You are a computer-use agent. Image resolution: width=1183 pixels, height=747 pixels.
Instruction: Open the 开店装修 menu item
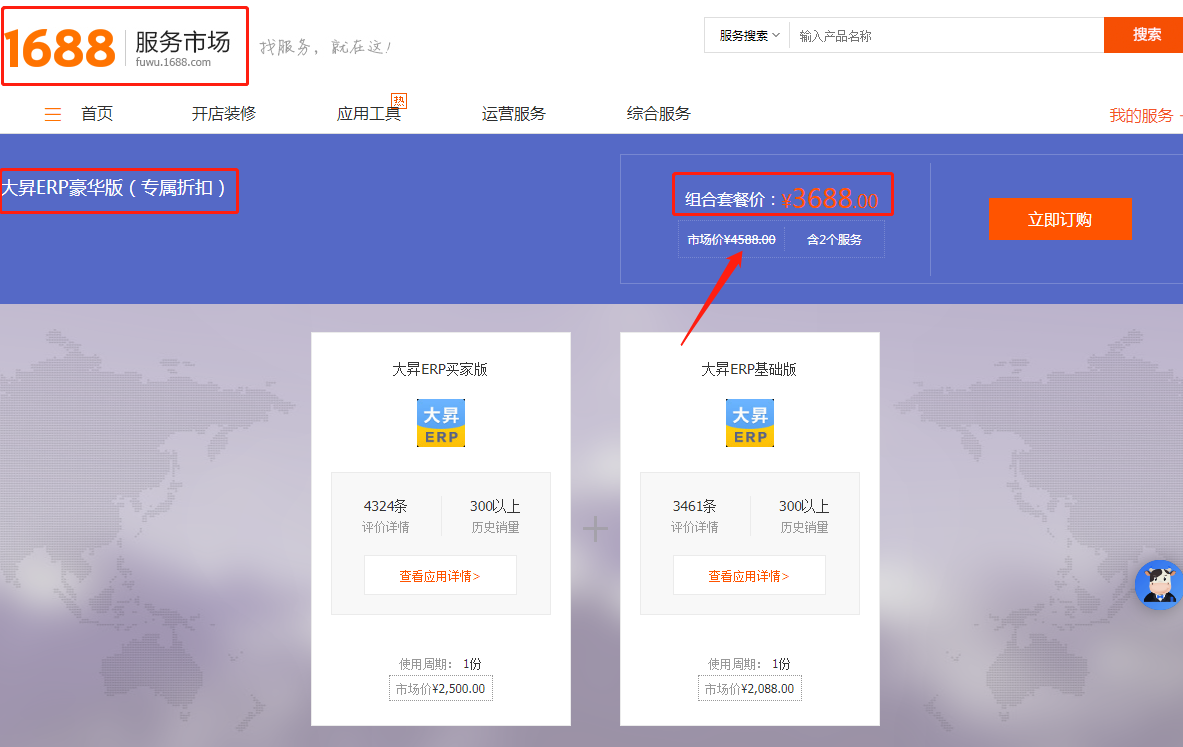click(x=224, y=114)
